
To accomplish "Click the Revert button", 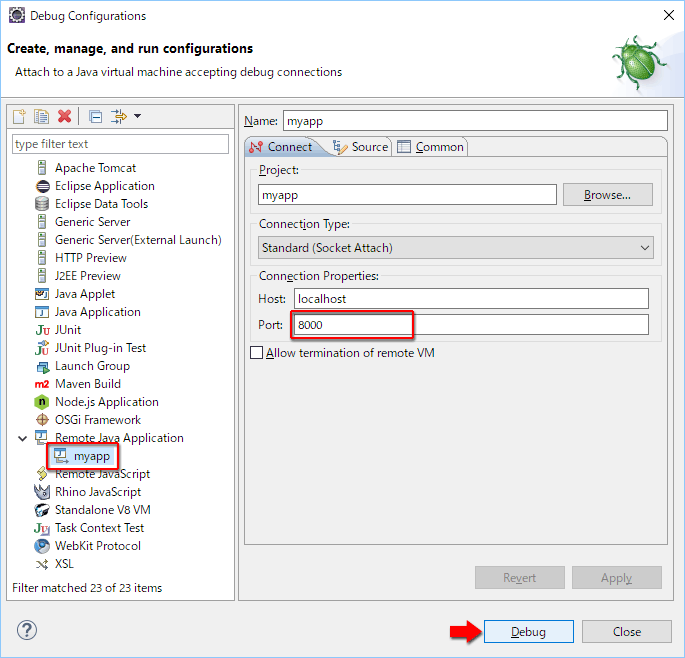I will (519, 578).
